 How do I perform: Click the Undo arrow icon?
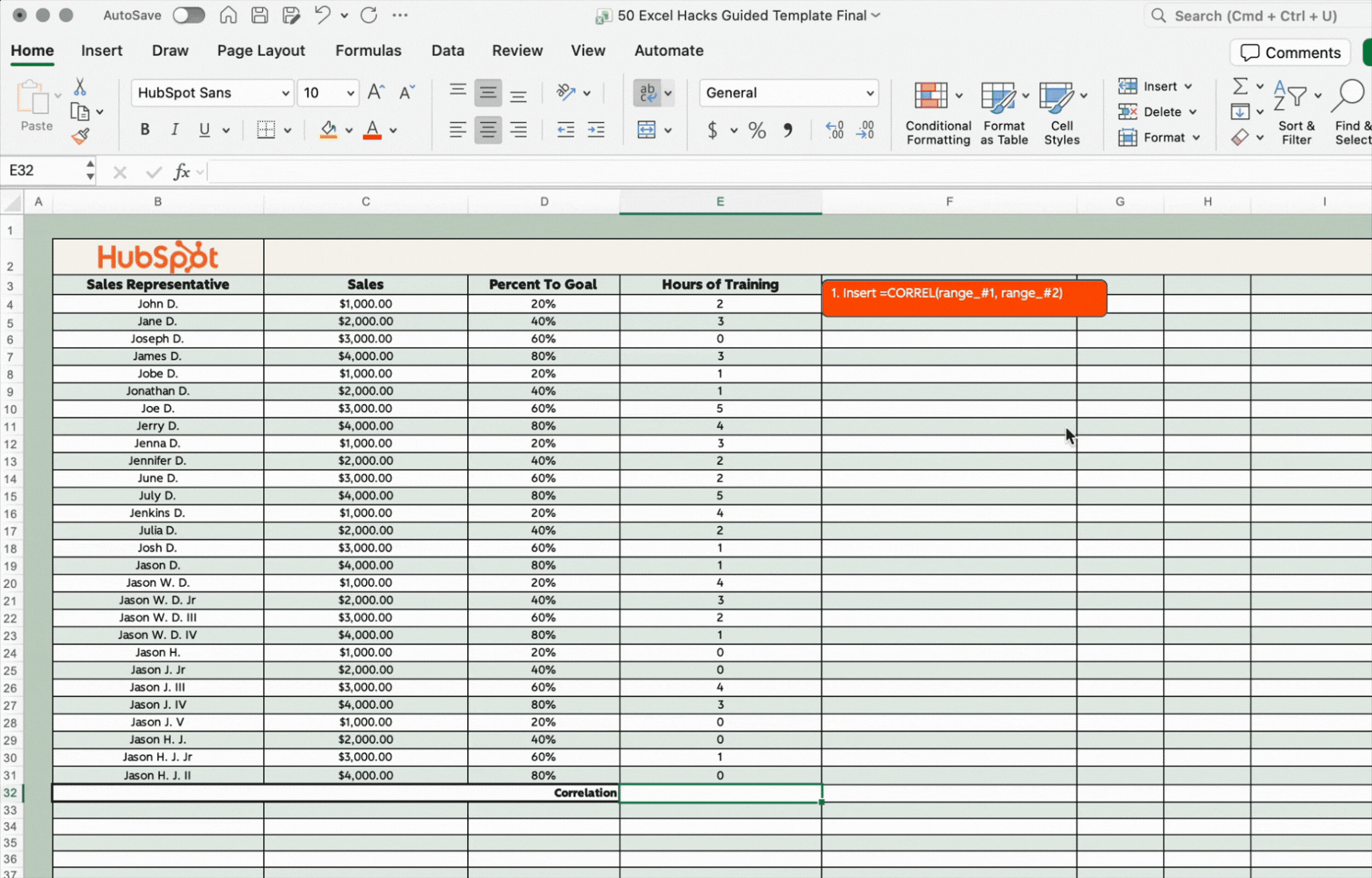(x=323, y=15)
